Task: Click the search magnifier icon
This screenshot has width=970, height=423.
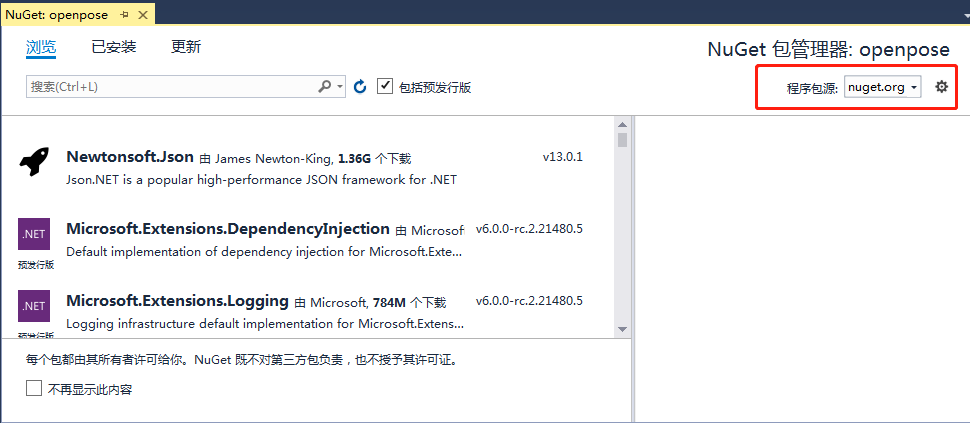Action: click(325, 87)
